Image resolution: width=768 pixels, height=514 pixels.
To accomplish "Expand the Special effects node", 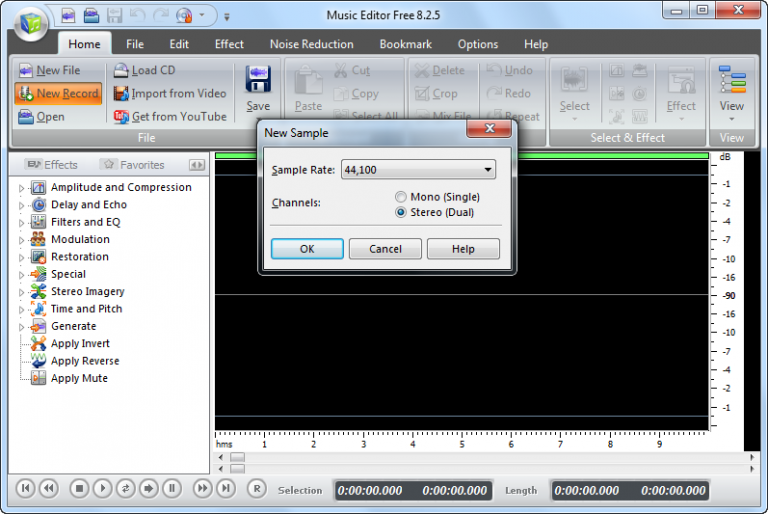I will [21, 275].
